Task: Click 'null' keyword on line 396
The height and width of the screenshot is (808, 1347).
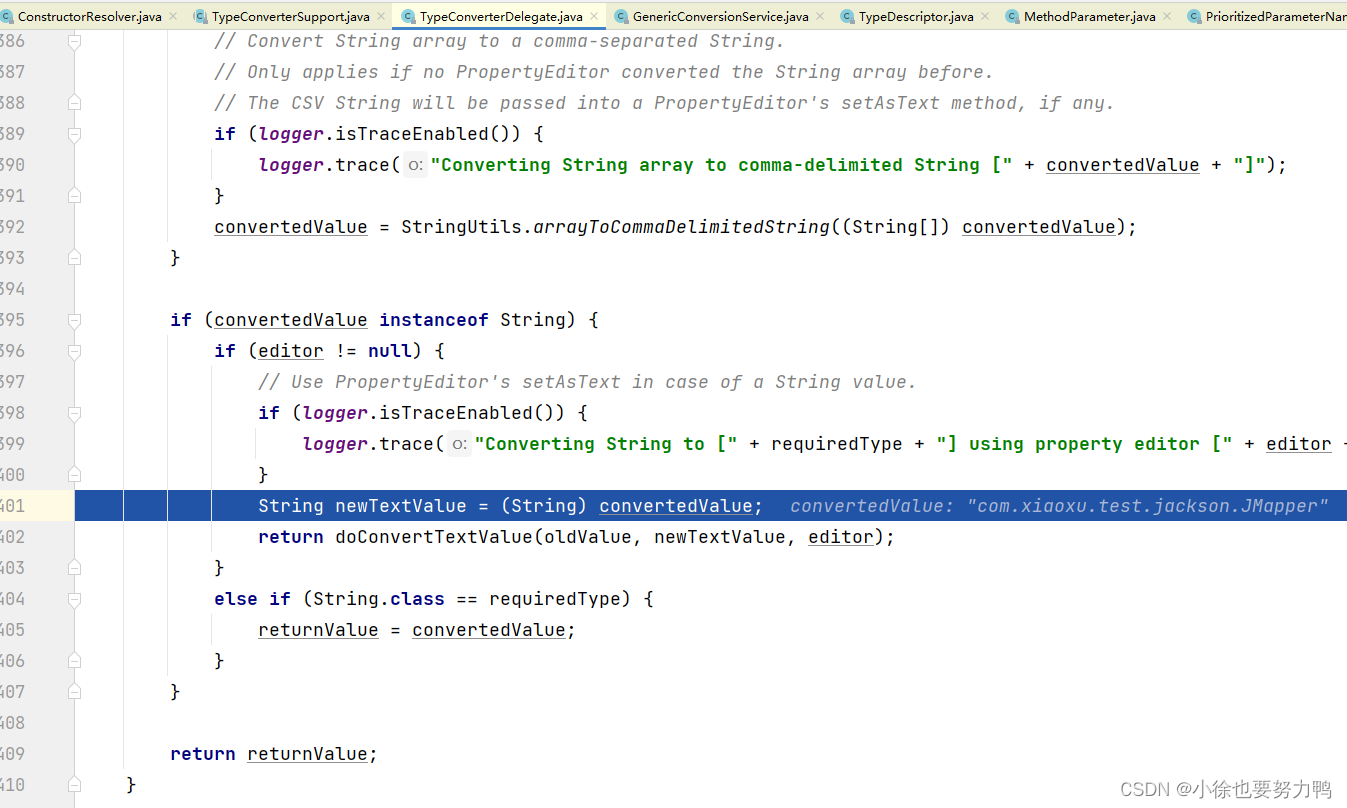Action: tap(390, 351)
